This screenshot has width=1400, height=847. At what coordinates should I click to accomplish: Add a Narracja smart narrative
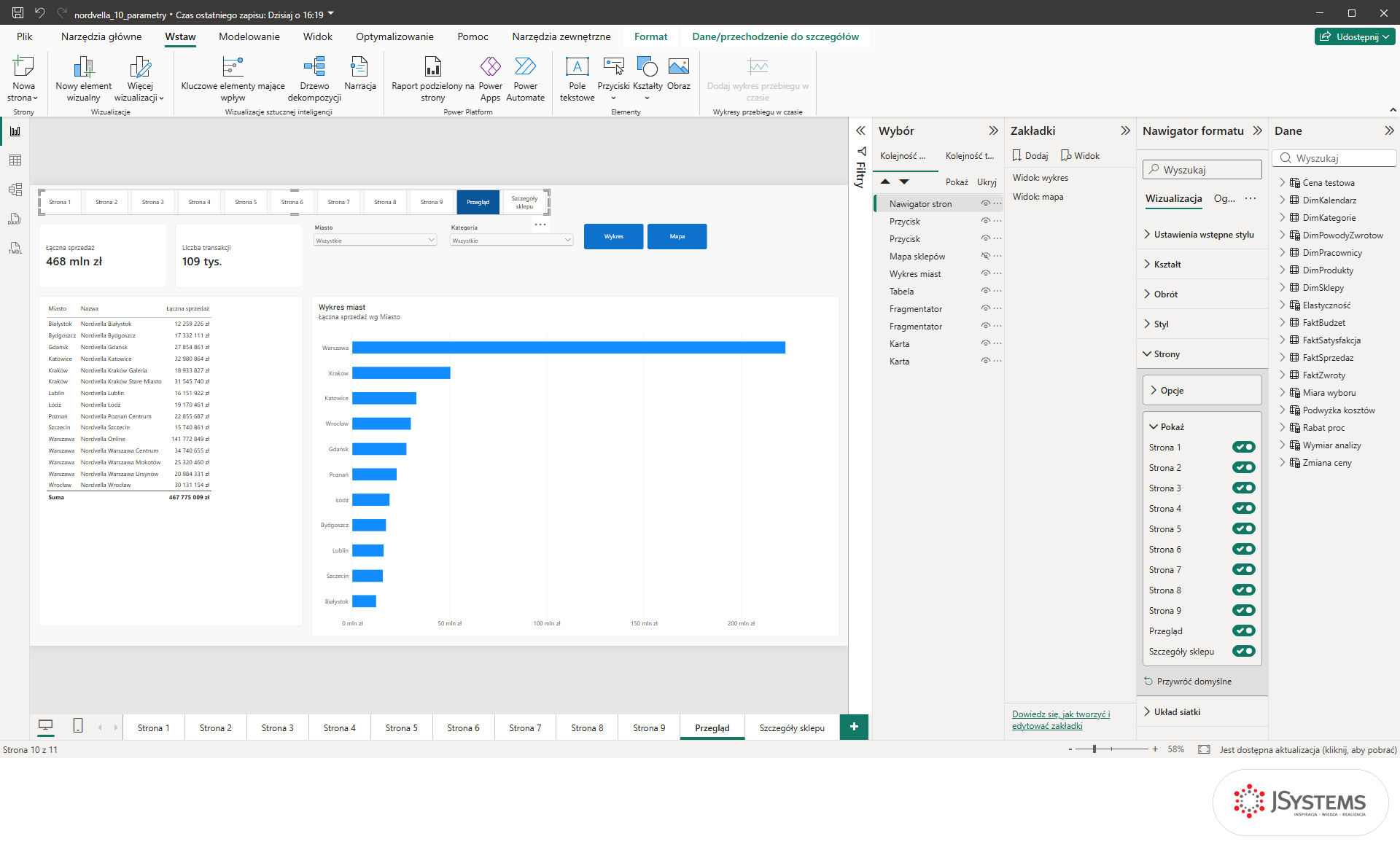360,73
